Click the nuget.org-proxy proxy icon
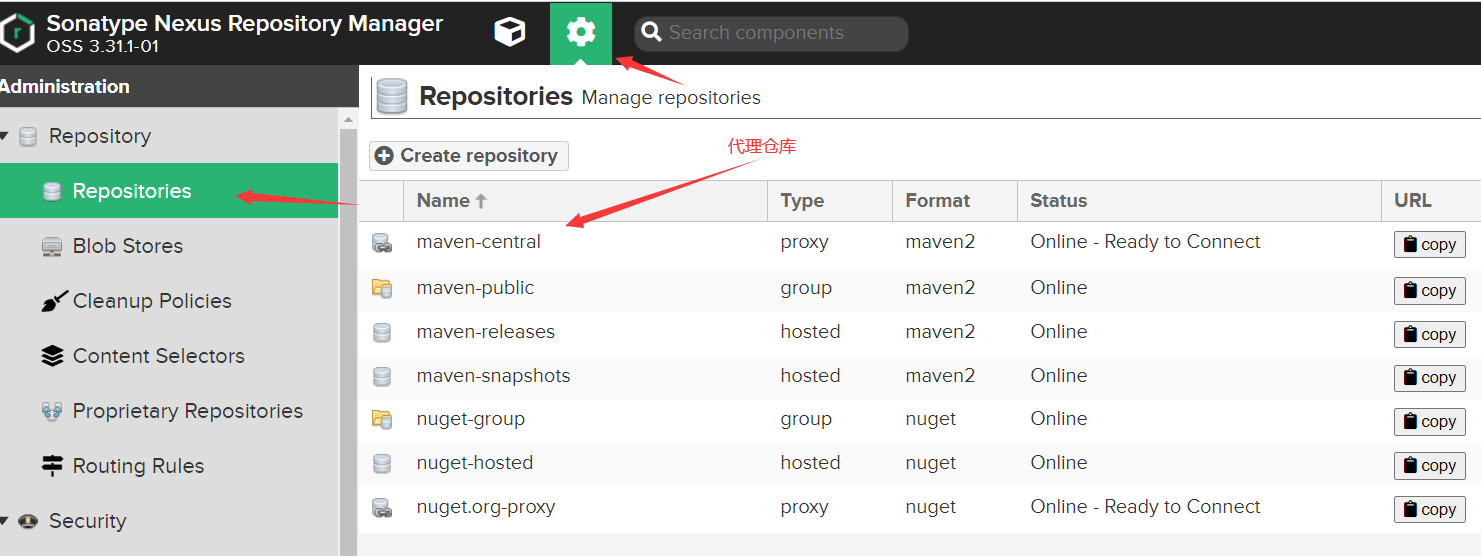 [381, 508]
